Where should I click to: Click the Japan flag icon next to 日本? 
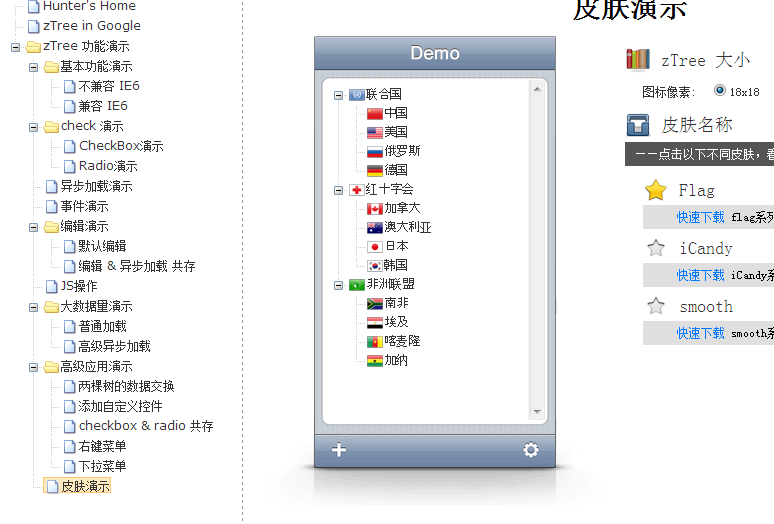click(375, 247)
